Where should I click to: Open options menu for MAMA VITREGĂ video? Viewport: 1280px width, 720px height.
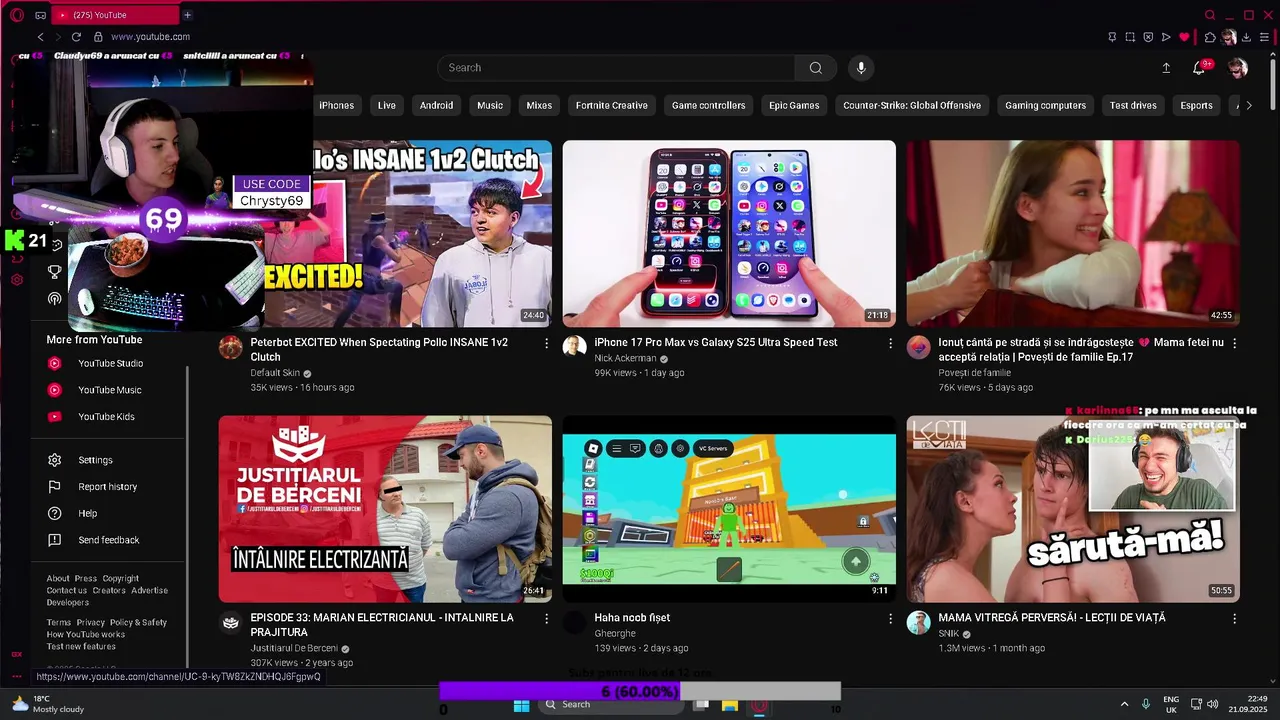pyautogui.click(x=1234, y=619)
